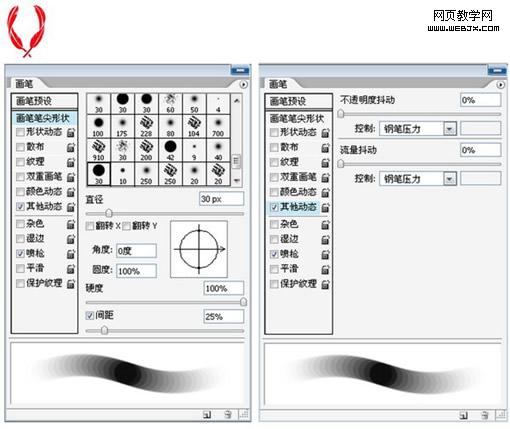Check the 翻转 Y flip checkbox

point(126,226)
